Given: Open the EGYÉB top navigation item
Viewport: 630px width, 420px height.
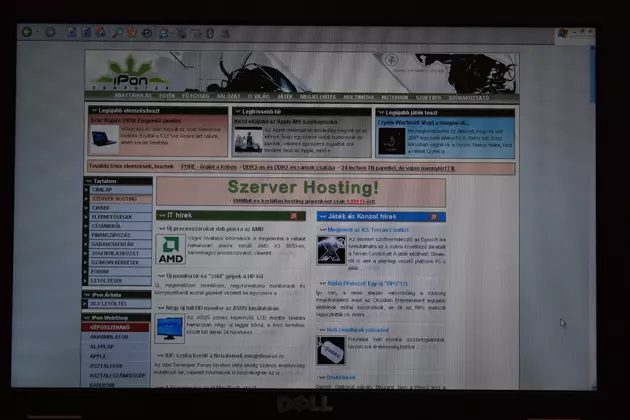Looking at the screenshot, I should click(167, 96).
